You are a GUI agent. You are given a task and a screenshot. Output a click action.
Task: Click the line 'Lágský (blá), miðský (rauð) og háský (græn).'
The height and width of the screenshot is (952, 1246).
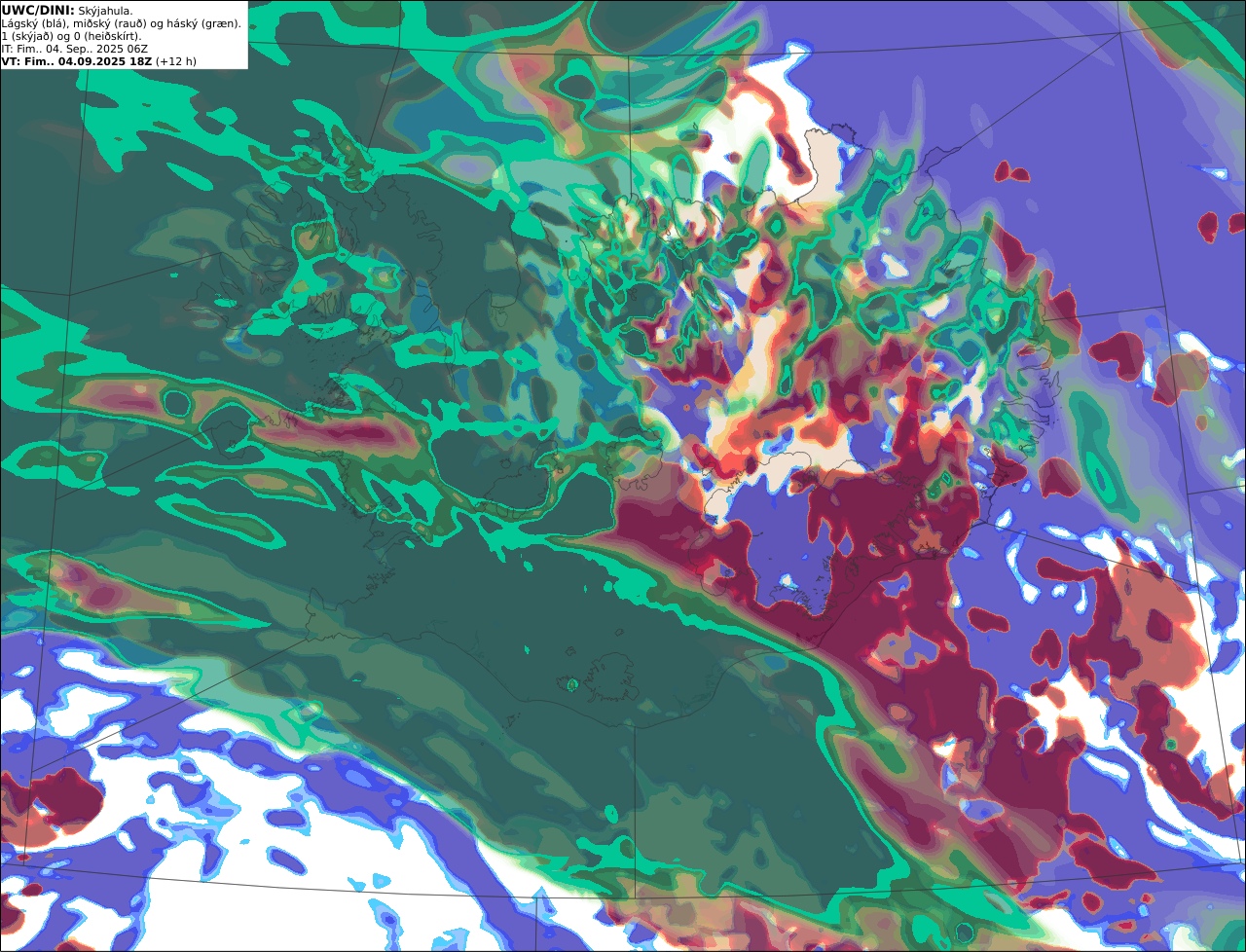pos(122,23)
